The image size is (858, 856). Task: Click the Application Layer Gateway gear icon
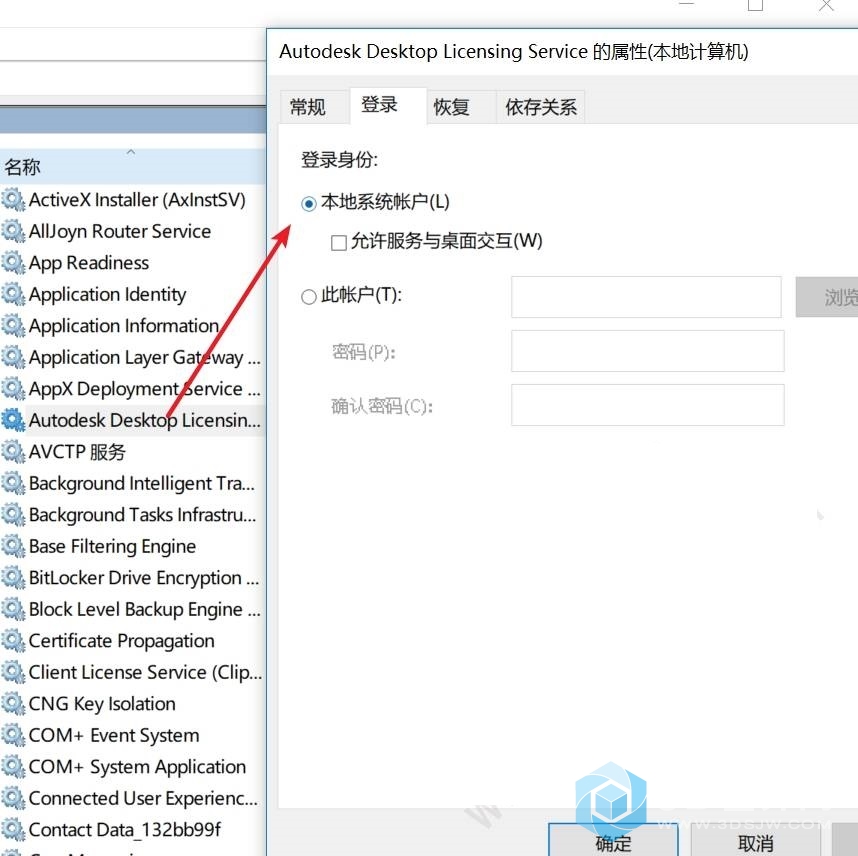click(13, 357)
